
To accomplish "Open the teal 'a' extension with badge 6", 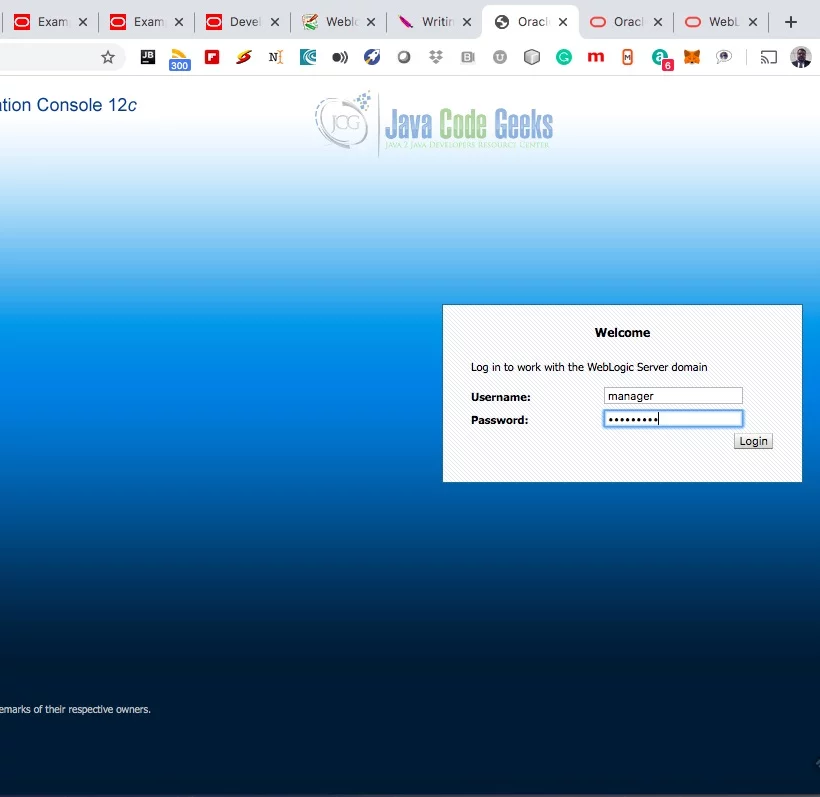I will click(x=662, y=59).
